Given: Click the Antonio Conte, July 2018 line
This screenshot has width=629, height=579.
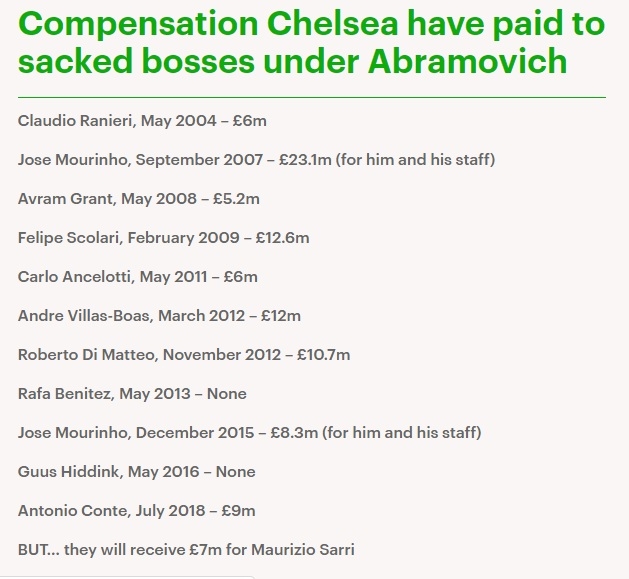Looking at the screenshot, I should tap(136, 511).
